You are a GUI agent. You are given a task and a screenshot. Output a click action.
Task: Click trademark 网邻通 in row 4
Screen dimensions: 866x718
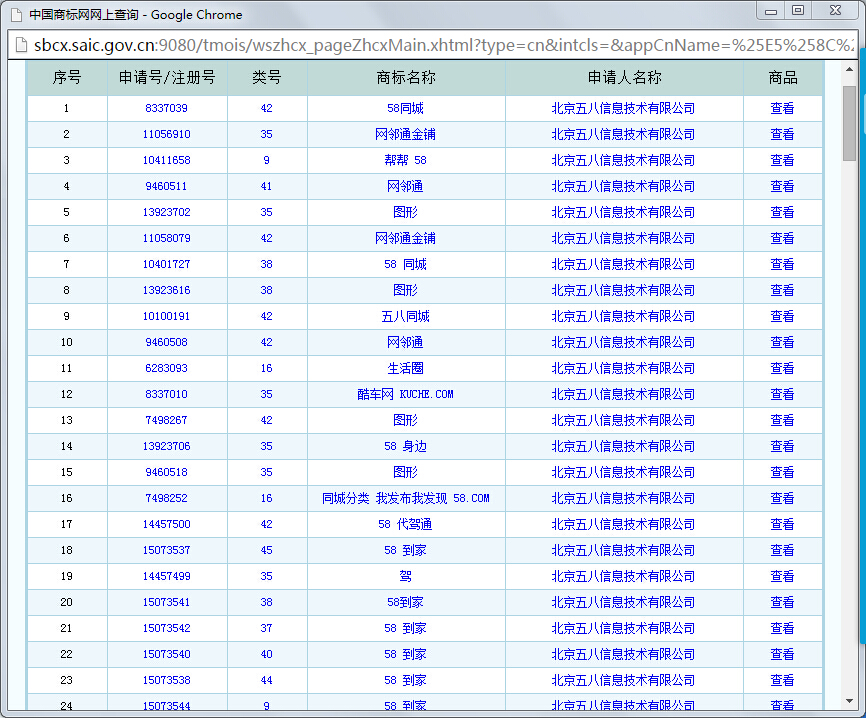click(x=405, y=186)
